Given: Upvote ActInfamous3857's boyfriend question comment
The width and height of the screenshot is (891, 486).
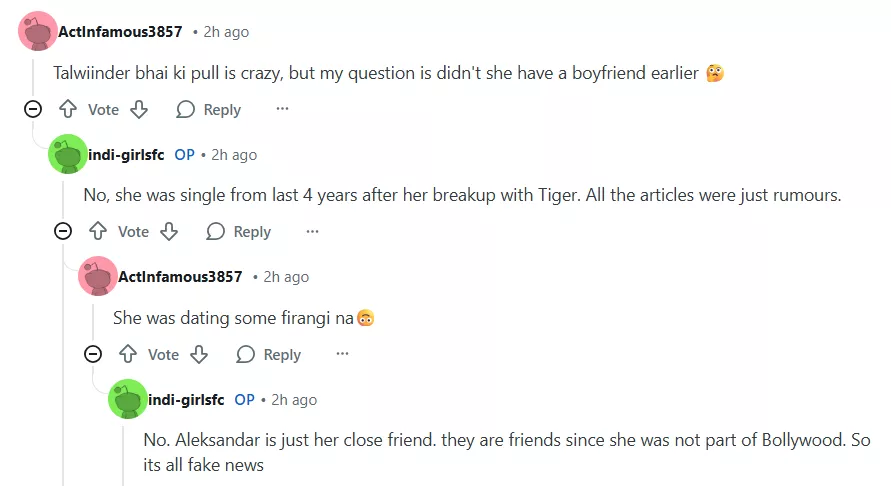Looking at the screenshot, I should pos(68,109).
